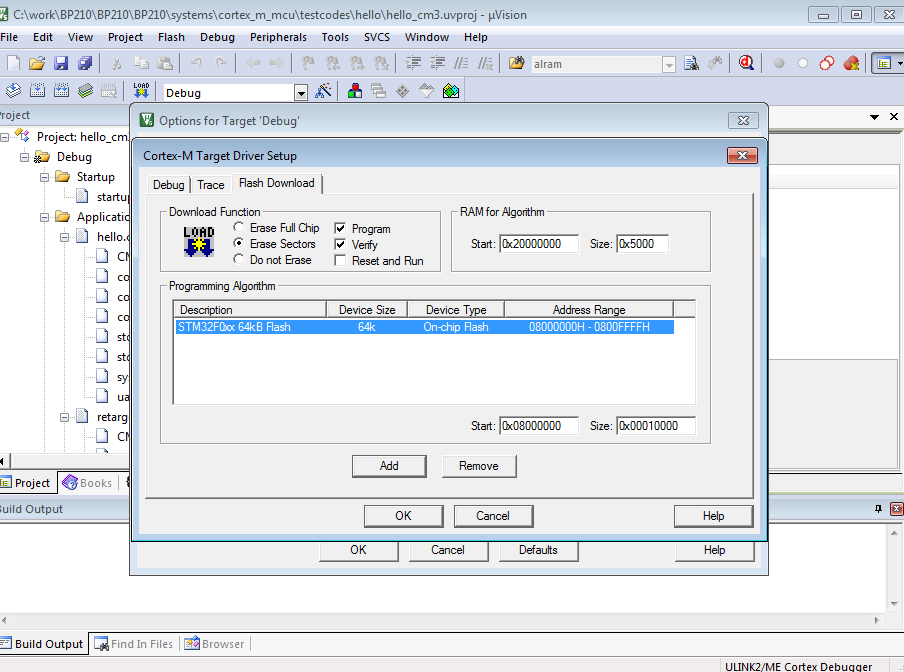Click the Cut scissors icon

click(x=116, y=63)
